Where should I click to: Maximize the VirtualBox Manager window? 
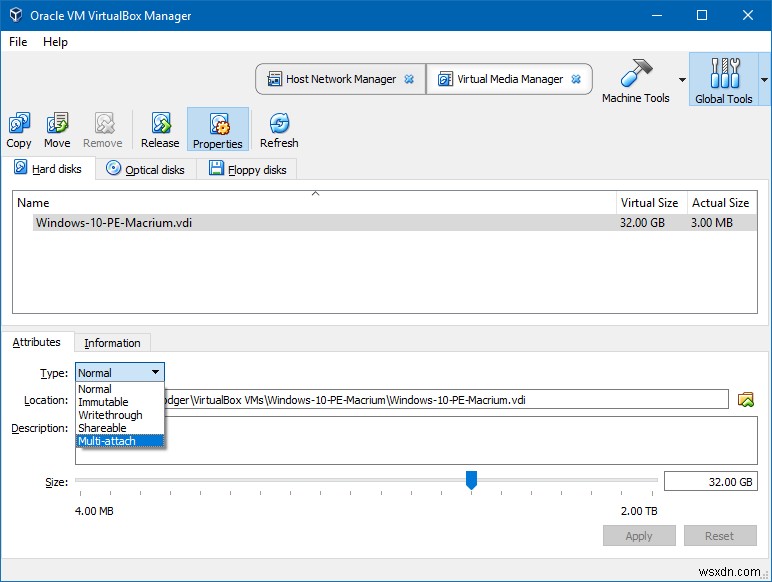[x=702, y=15]
